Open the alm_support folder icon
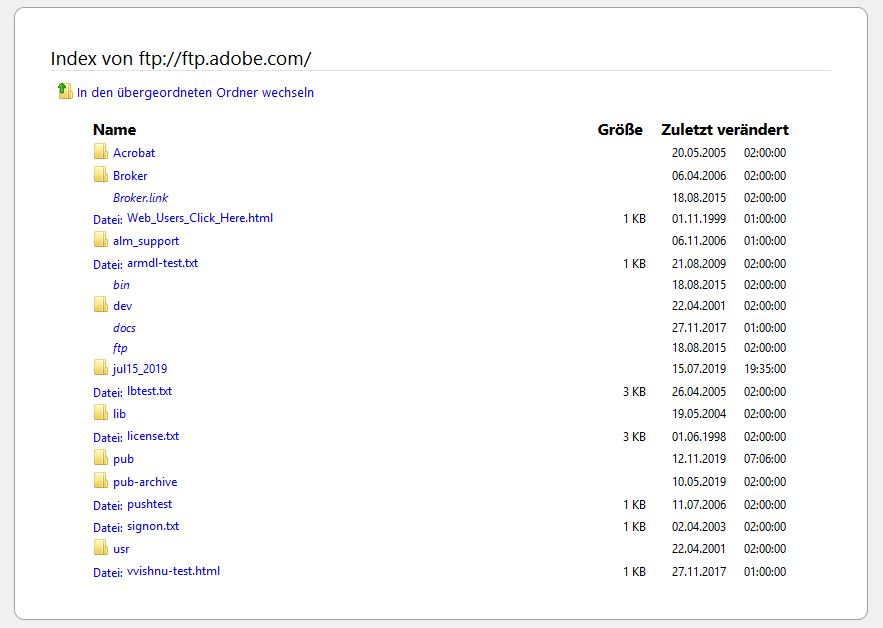883x628 pixels. coord(100,240)
